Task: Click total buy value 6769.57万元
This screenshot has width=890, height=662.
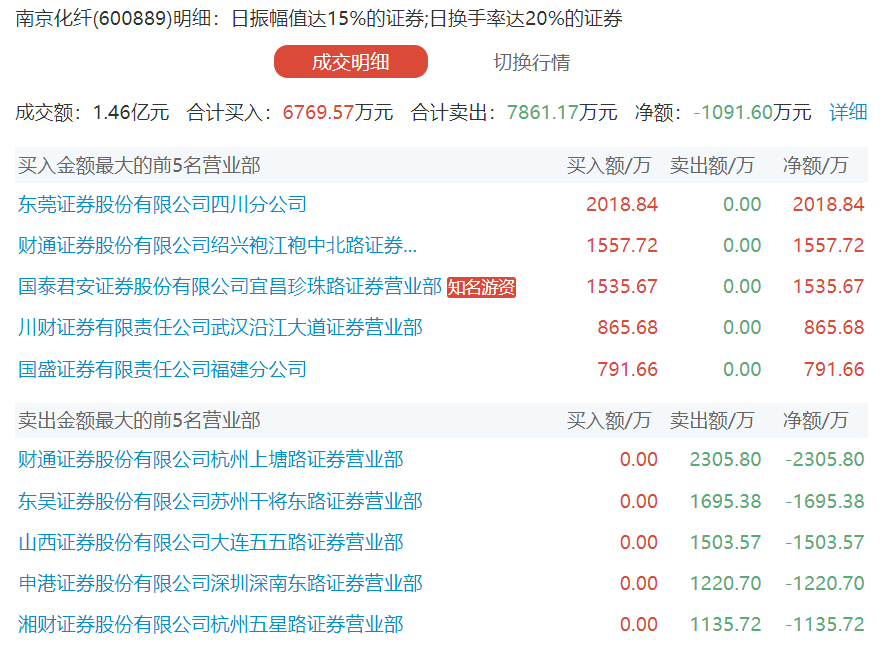Action: tap(338, 112)
